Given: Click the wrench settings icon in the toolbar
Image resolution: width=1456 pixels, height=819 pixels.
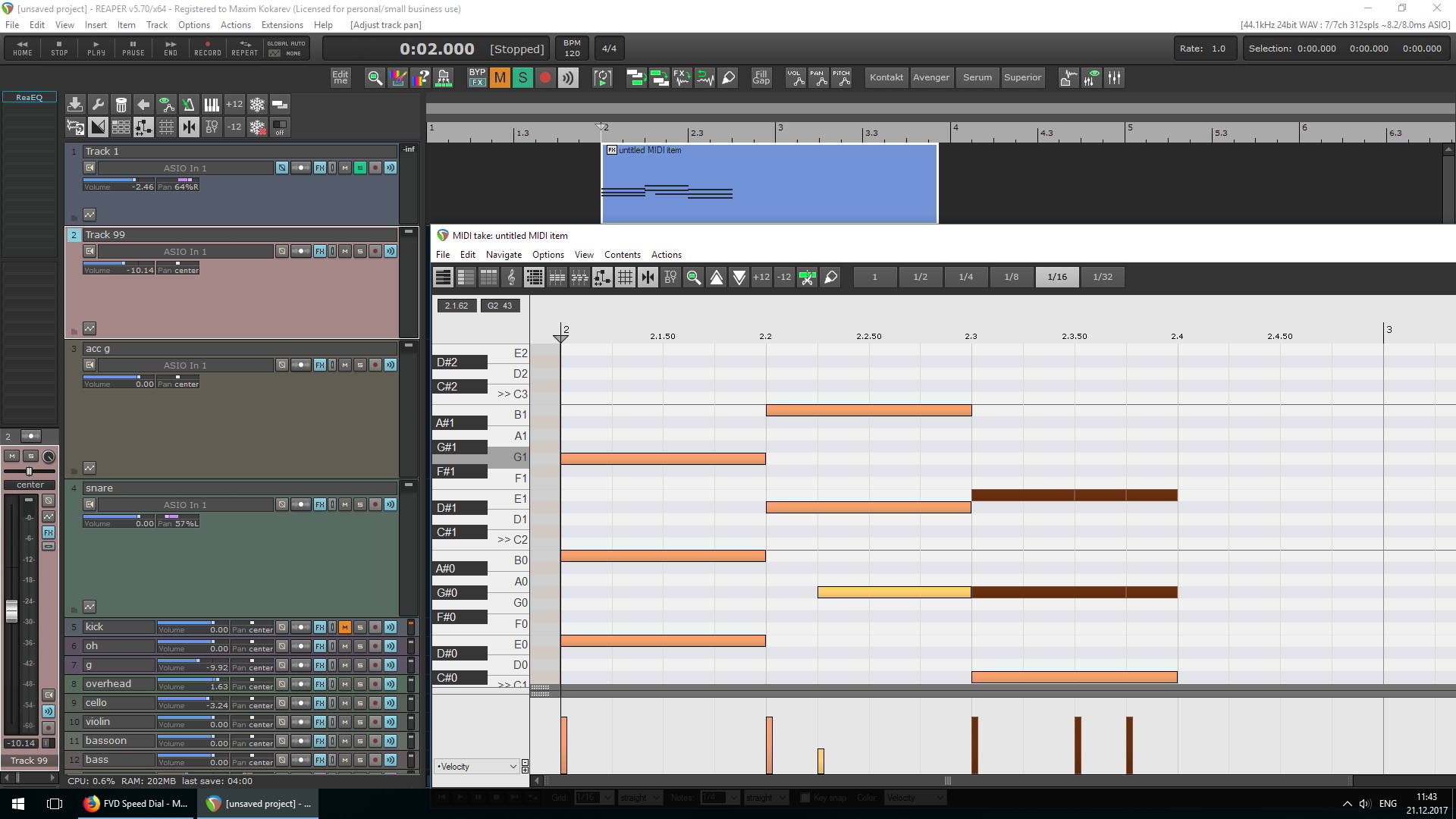Looking at the screenshot, I should [x=98, y=105].
